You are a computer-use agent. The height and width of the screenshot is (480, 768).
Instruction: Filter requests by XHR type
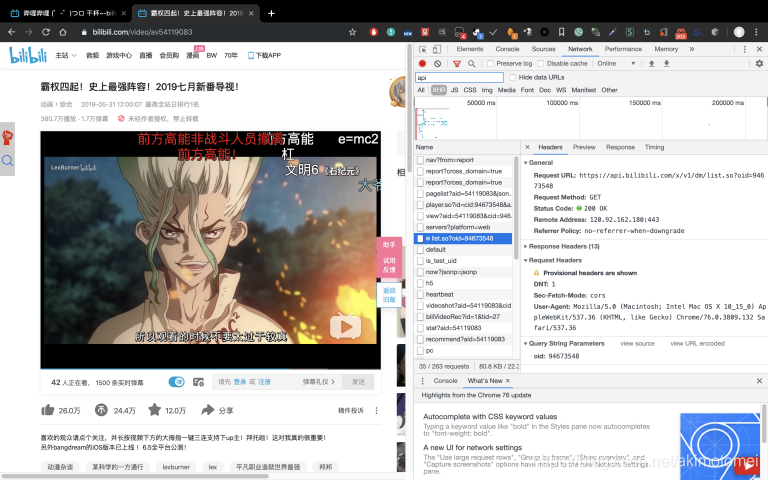coord(438,90)
